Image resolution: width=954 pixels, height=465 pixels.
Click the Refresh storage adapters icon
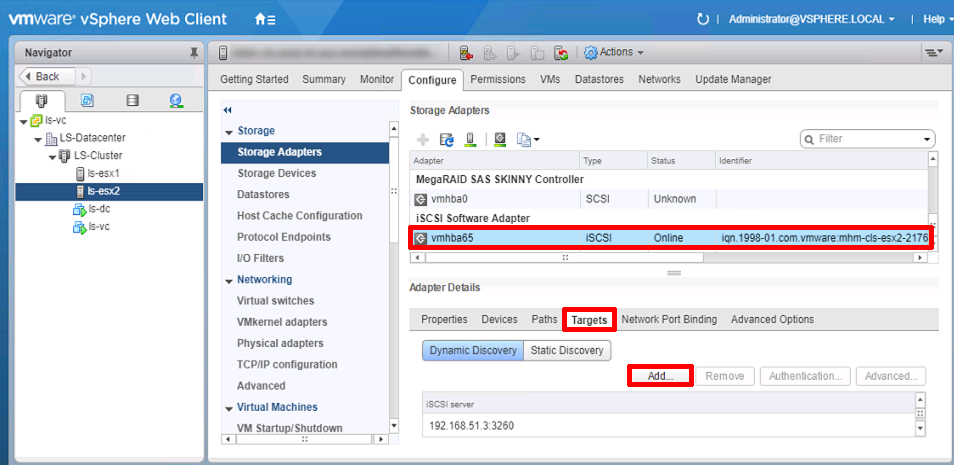click(x=447, y=140)
